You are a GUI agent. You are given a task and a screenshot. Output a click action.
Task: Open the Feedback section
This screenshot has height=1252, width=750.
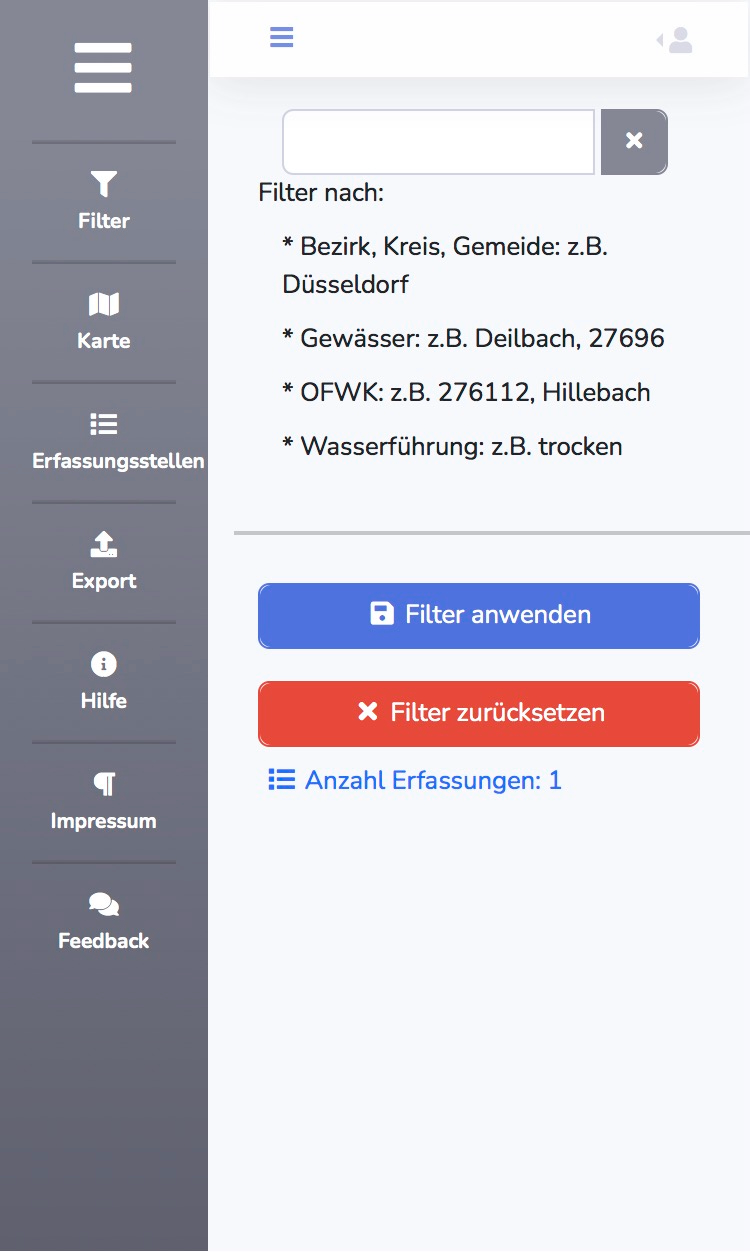pos(104,922)
